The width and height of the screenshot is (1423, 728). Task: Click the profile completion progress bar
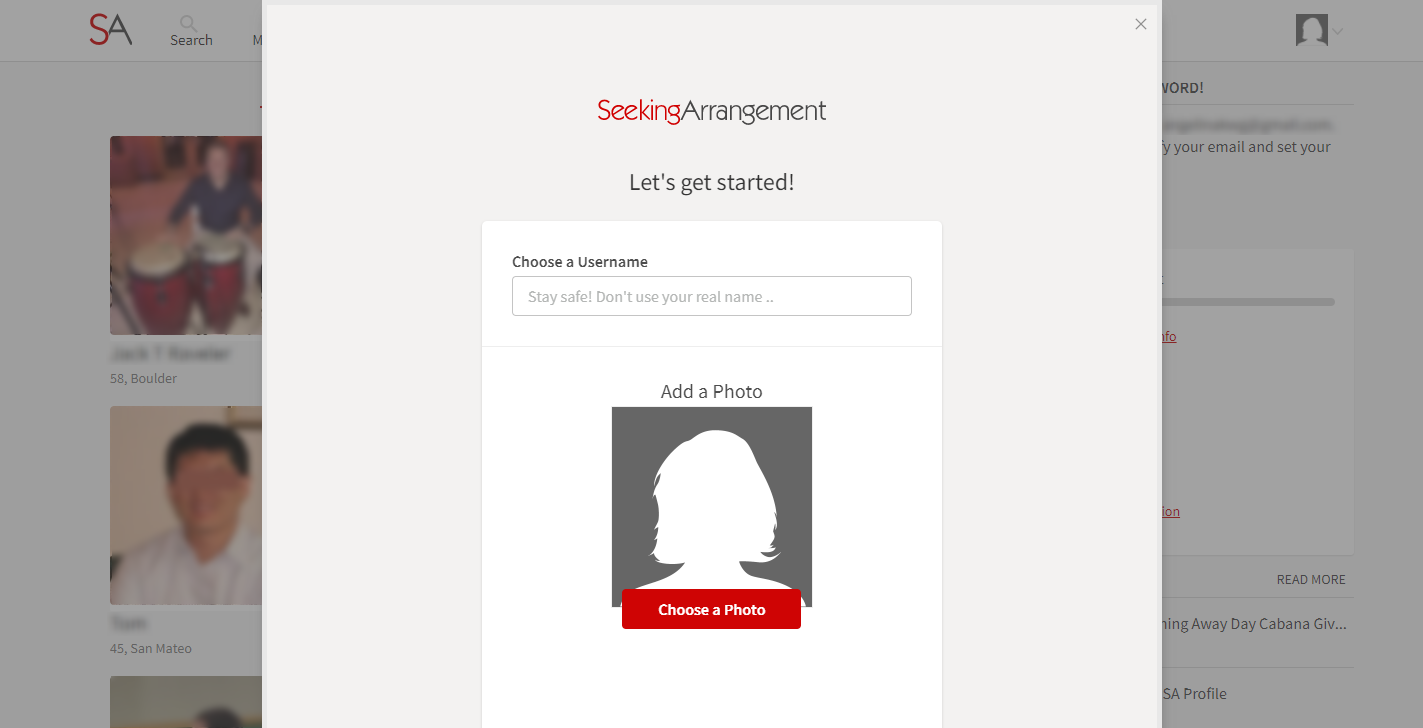tap(1248, 302)
